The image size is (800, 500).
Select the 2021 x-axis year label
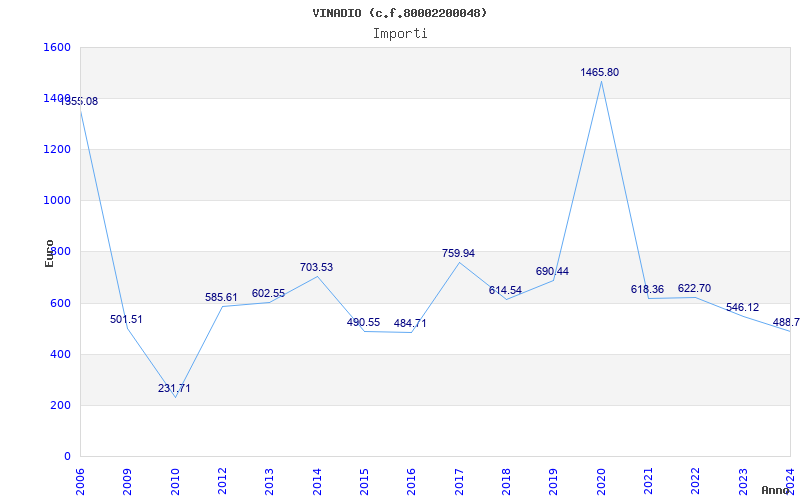click(648, 481)
